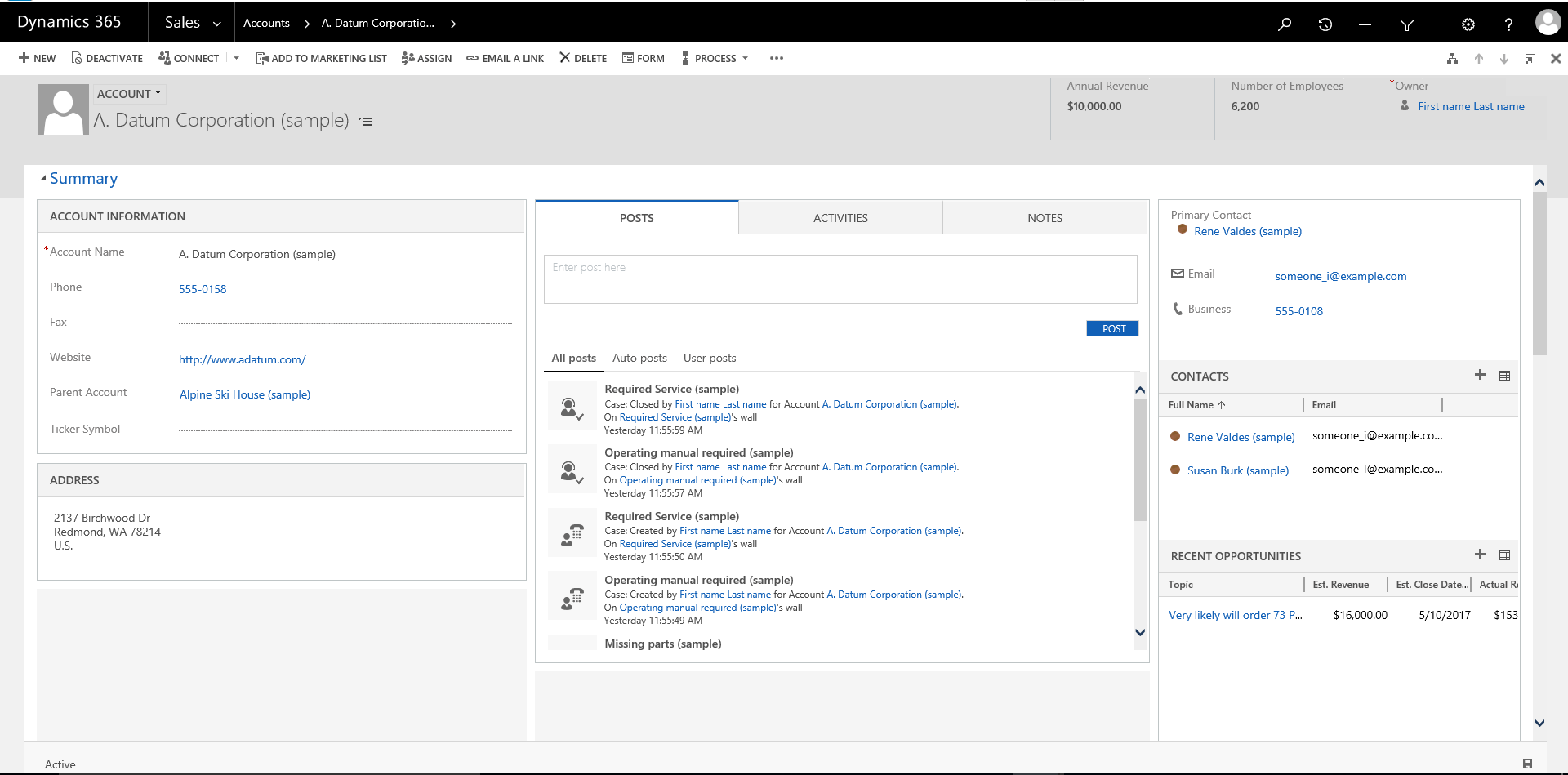Type in the Enter post here field
The image size is (1568, 775).
(x=840, y=278)
